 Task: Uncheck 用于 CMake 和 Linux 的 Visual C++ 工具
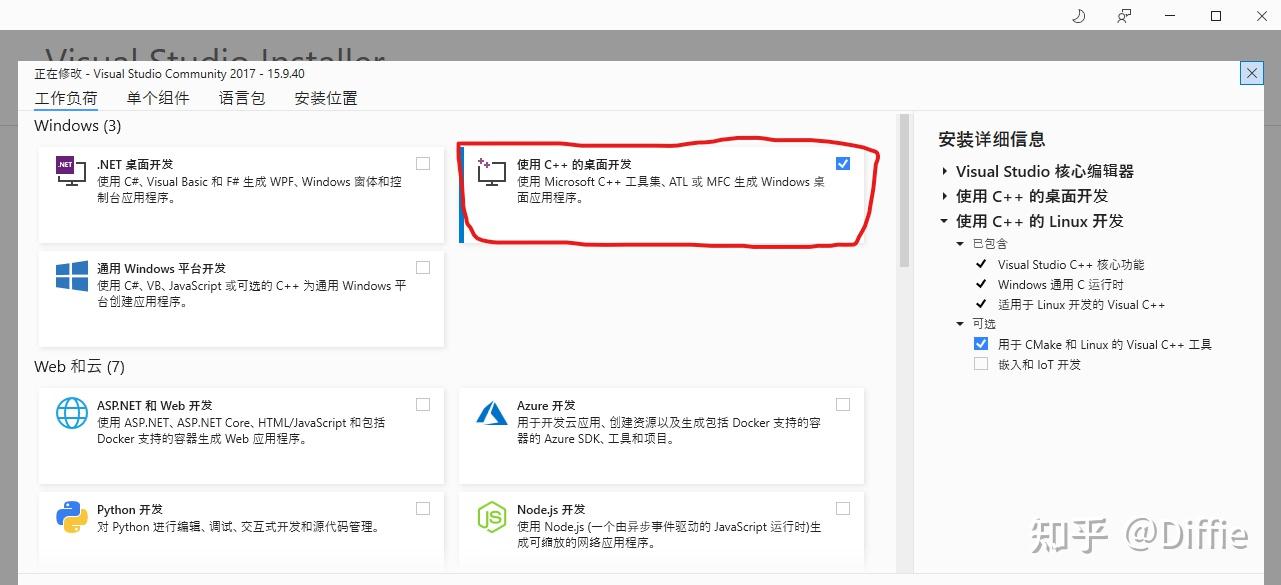click(x=981, y=344)
